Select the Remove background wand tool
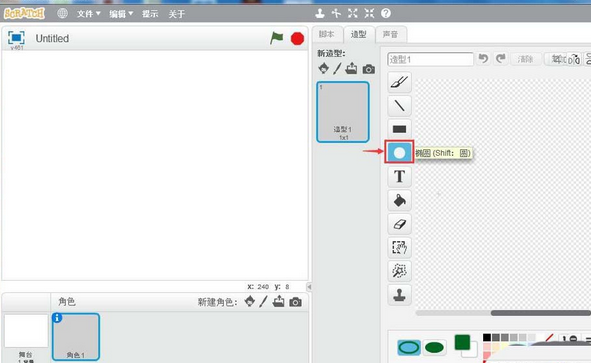Screen dimensions: 591x363 [x=400, y=271]
